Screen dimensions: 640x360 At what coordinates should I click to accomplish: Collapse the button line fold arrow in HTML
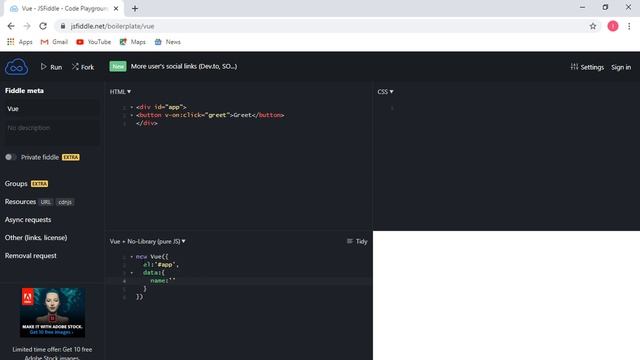pyautogui.click(x=131, y=115)
